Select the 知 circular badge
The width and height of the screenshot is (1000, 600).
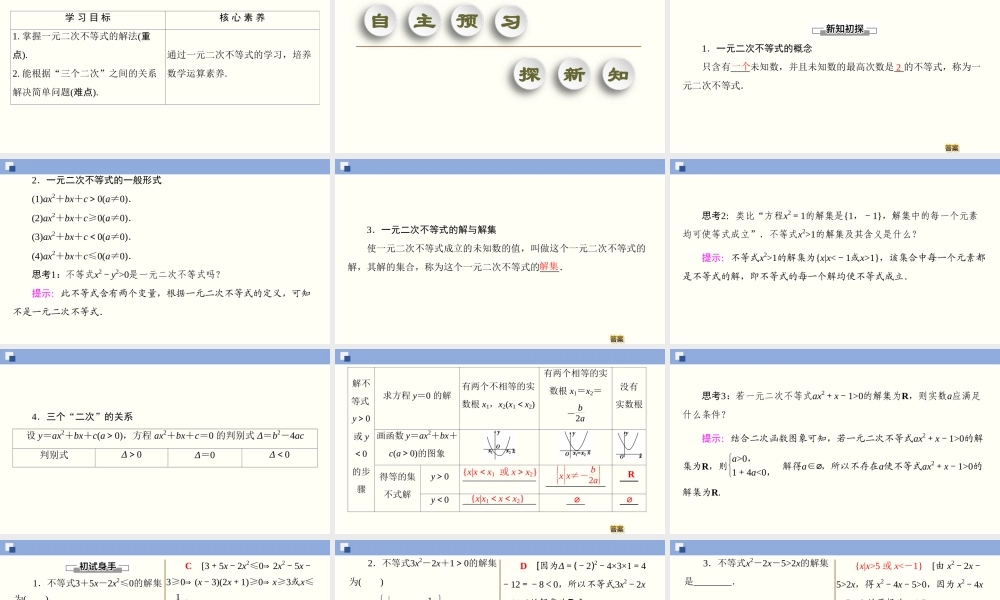[615, 74]
